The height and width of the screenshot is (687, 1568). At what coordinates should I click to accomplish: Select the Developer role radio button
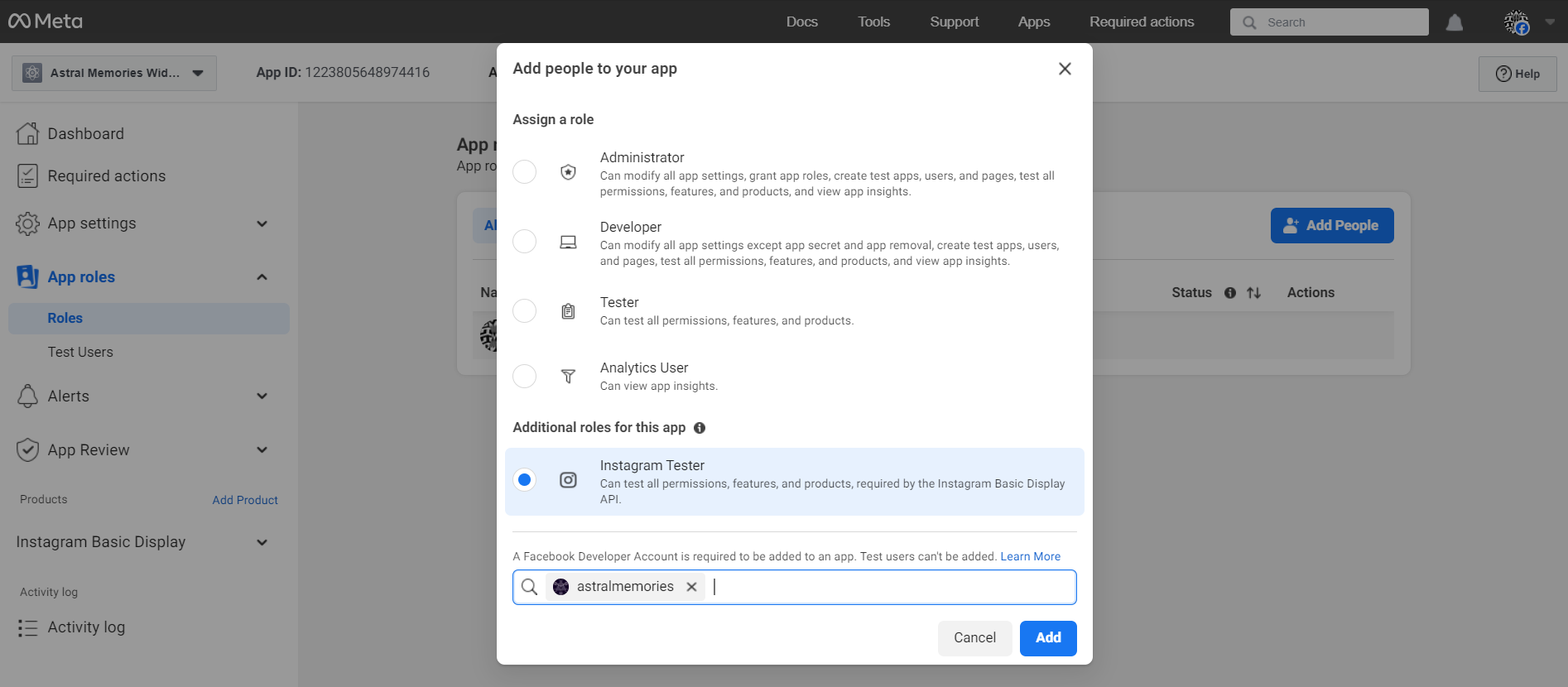(x=524, y=242)
